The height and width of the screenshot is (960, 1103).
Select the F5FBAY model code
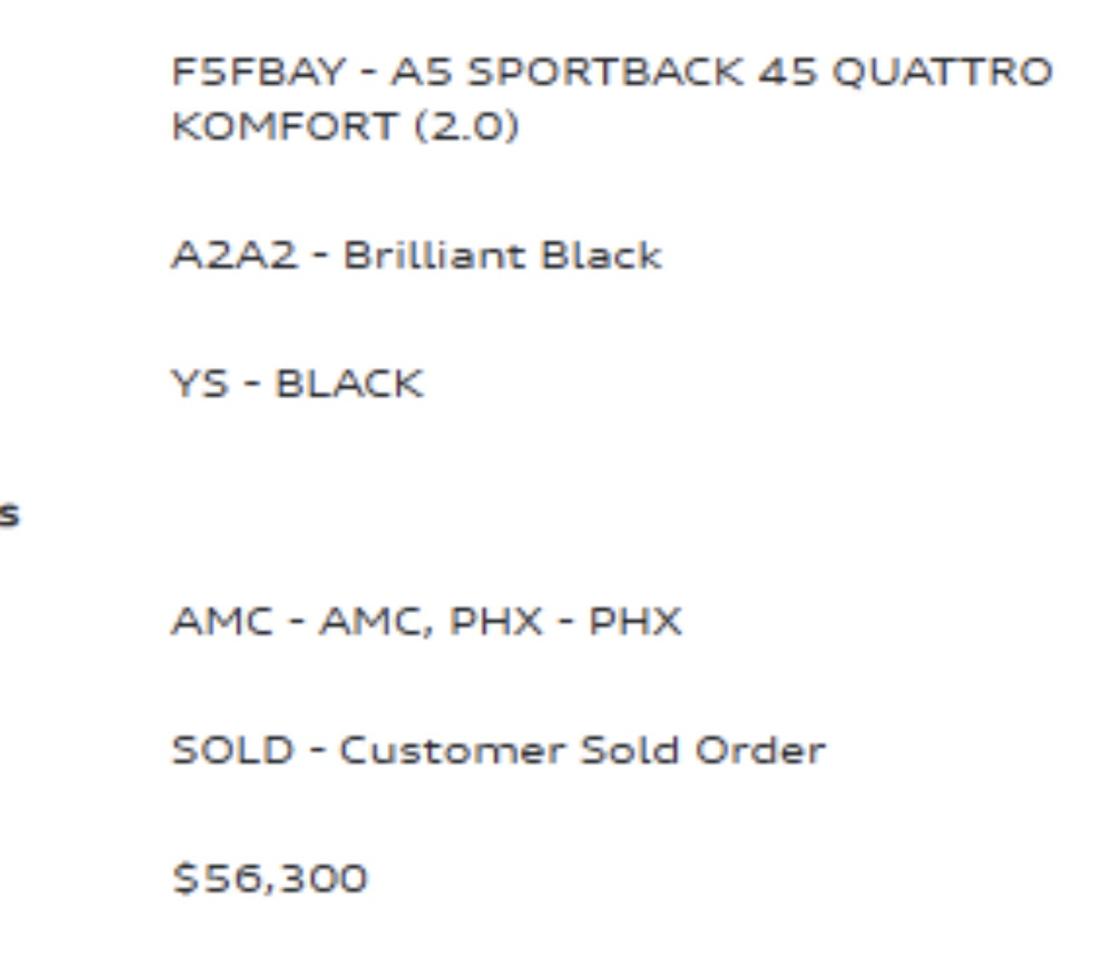pos(259,72)
